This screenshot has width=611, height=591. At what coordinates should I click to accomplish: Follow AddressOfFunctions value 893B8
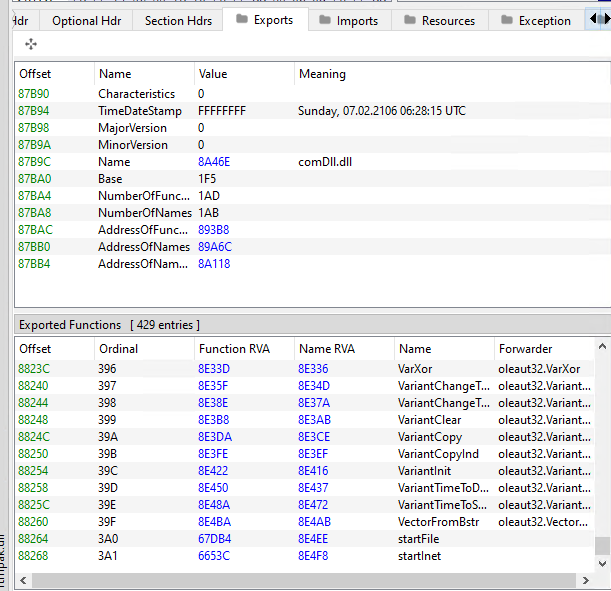click(214, 230)
